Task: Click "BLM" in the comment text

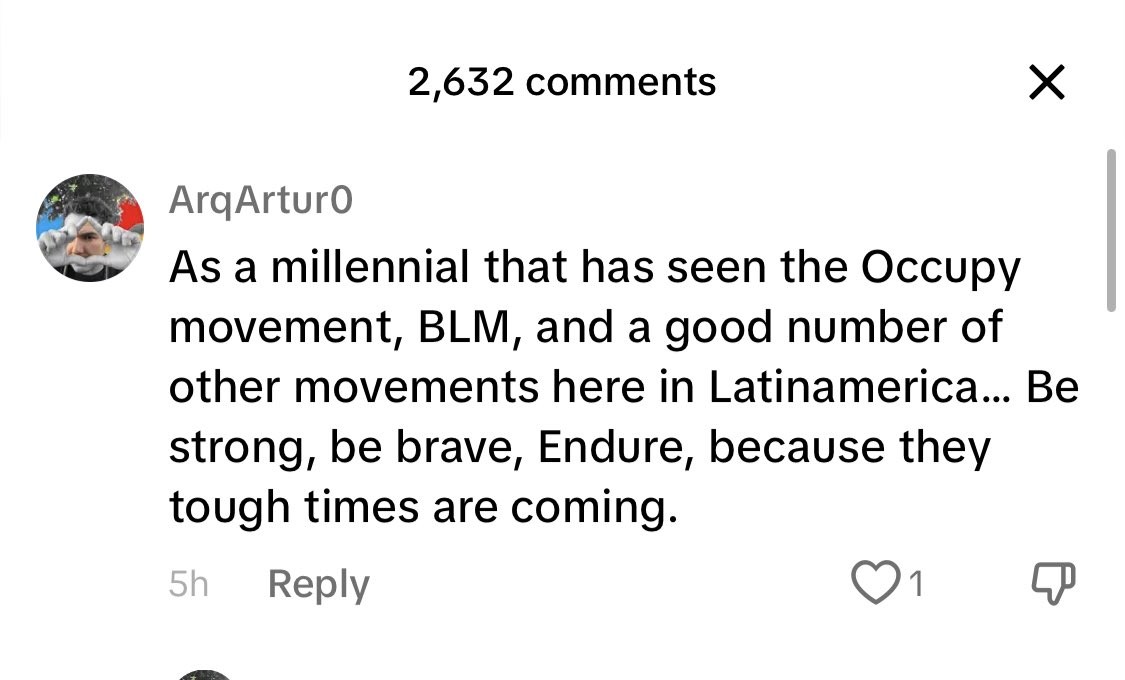Action: click(467, 328)
